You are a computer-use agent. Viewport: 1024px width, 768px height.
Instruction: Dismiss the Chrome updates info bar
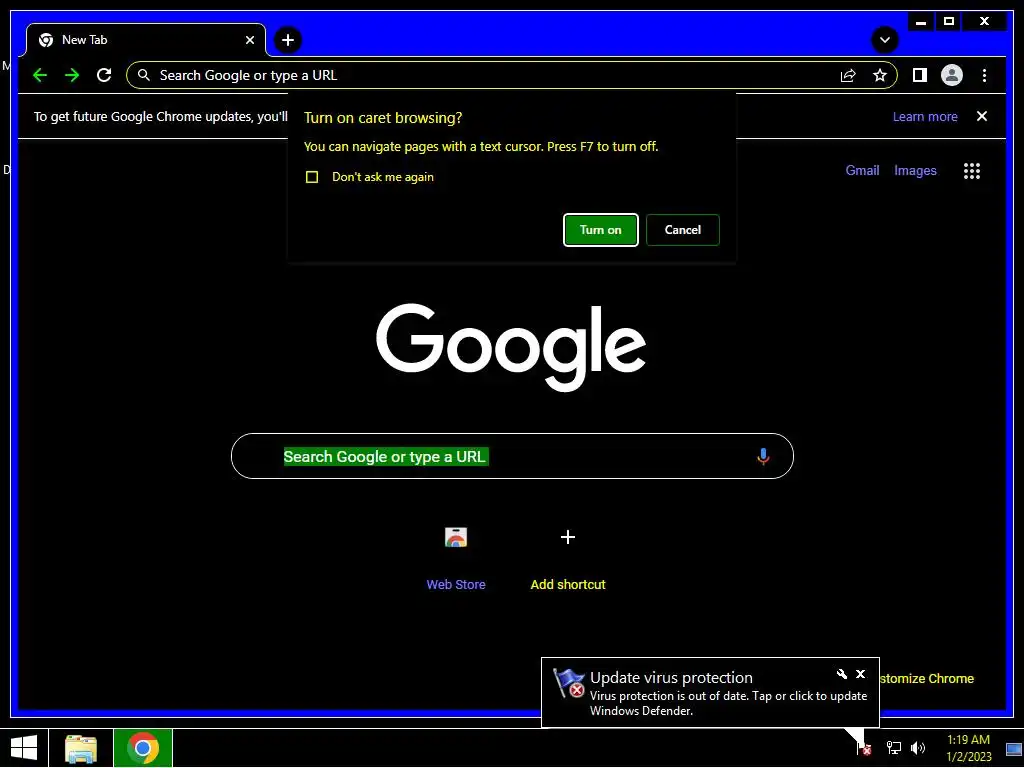[x=982, y=116]
